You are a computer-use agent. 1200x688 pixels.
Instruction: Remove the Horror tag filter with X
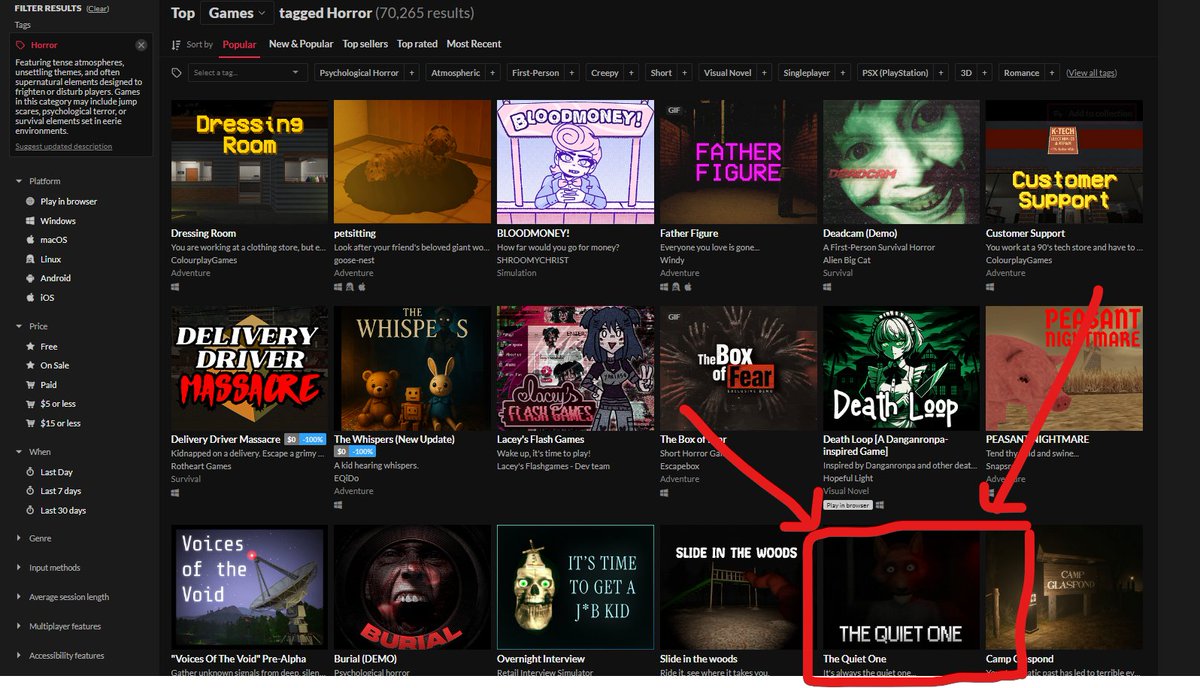[x=141, y=45]
